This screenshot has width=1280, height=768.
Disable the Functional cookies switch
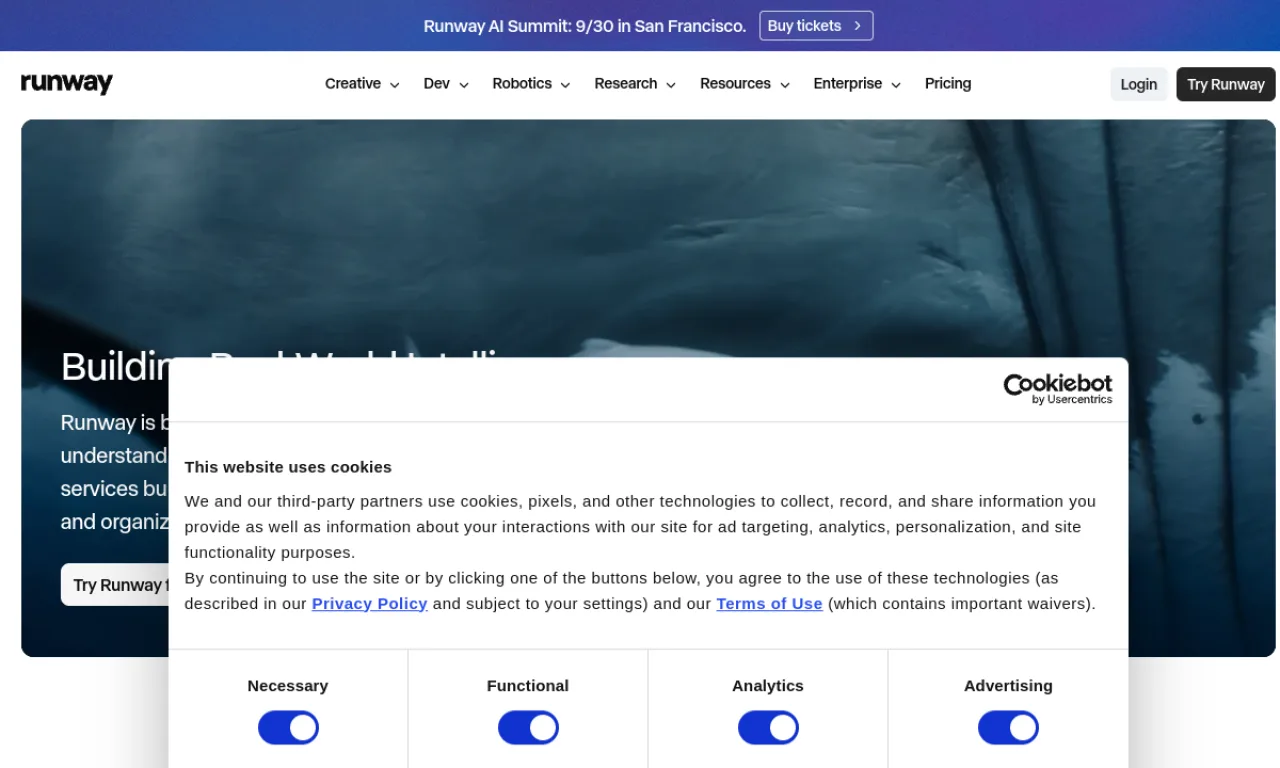pyautogui.click(x=528, y=728)
